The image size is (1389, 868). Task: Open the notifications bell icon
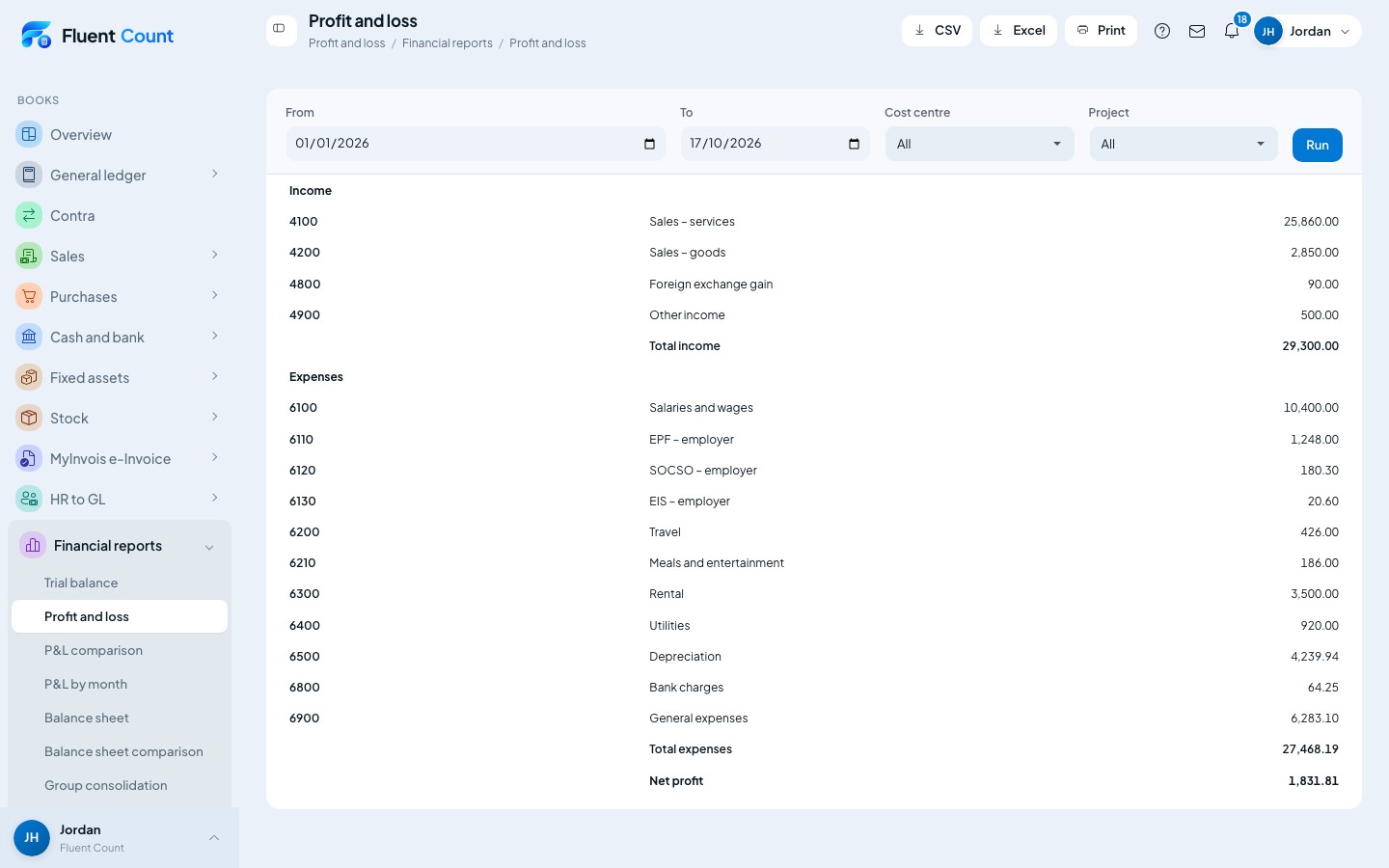[x=1232, y=31]
